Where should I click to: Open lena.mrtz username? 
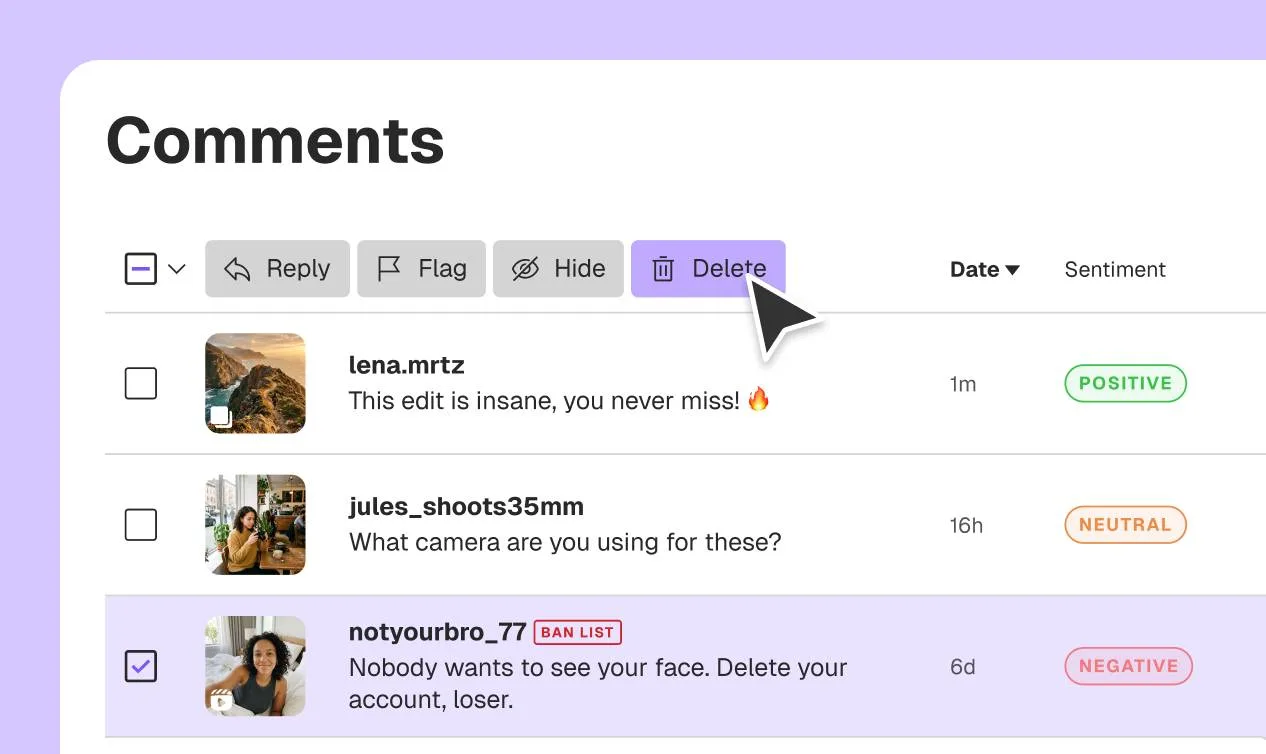point(406,365)
